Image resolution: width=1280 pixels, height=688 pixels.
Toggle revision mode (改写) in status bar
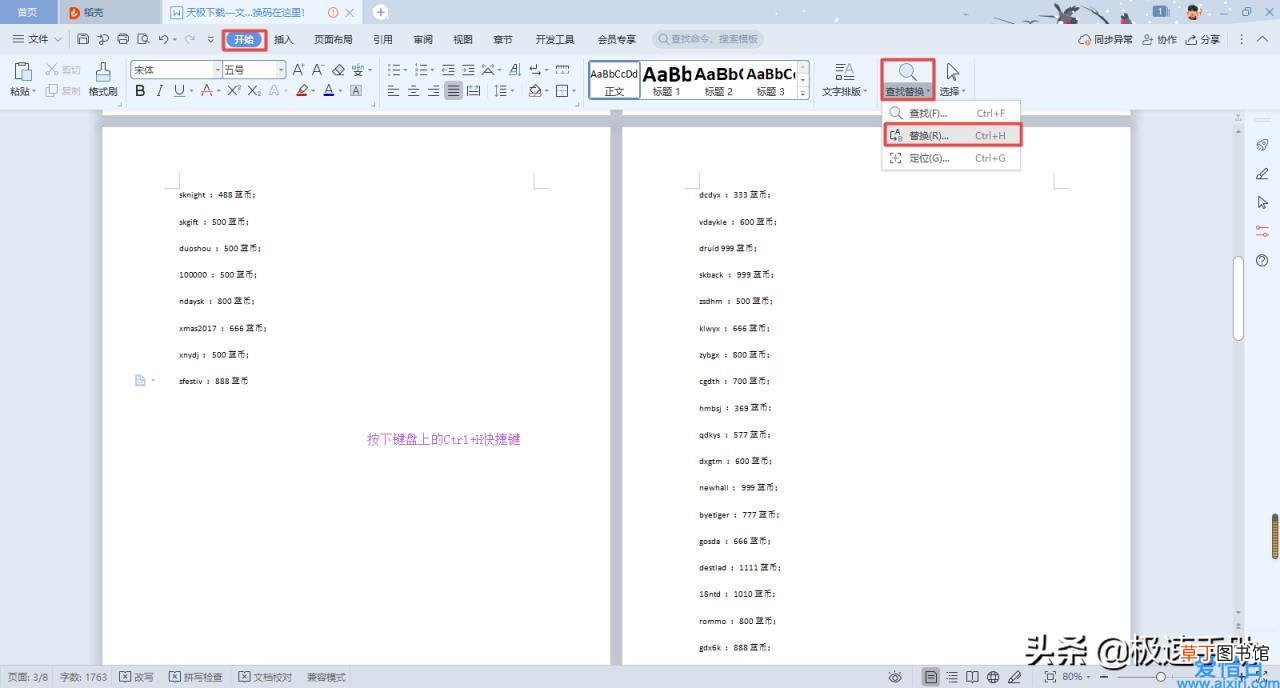(137, 677)
